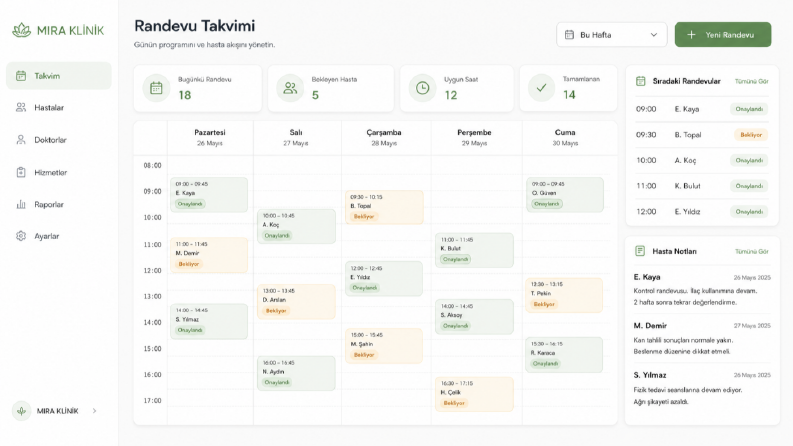Open A. Koç 10:00 appointment on Salı

(x=296, y=226)
